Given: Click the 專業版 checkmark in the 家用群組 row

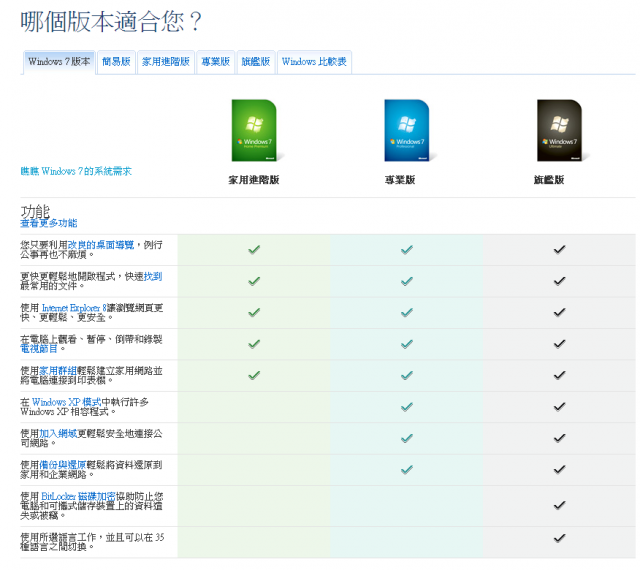Looking at the screenshot, I should pyautogui.click(x=407, y=375).
